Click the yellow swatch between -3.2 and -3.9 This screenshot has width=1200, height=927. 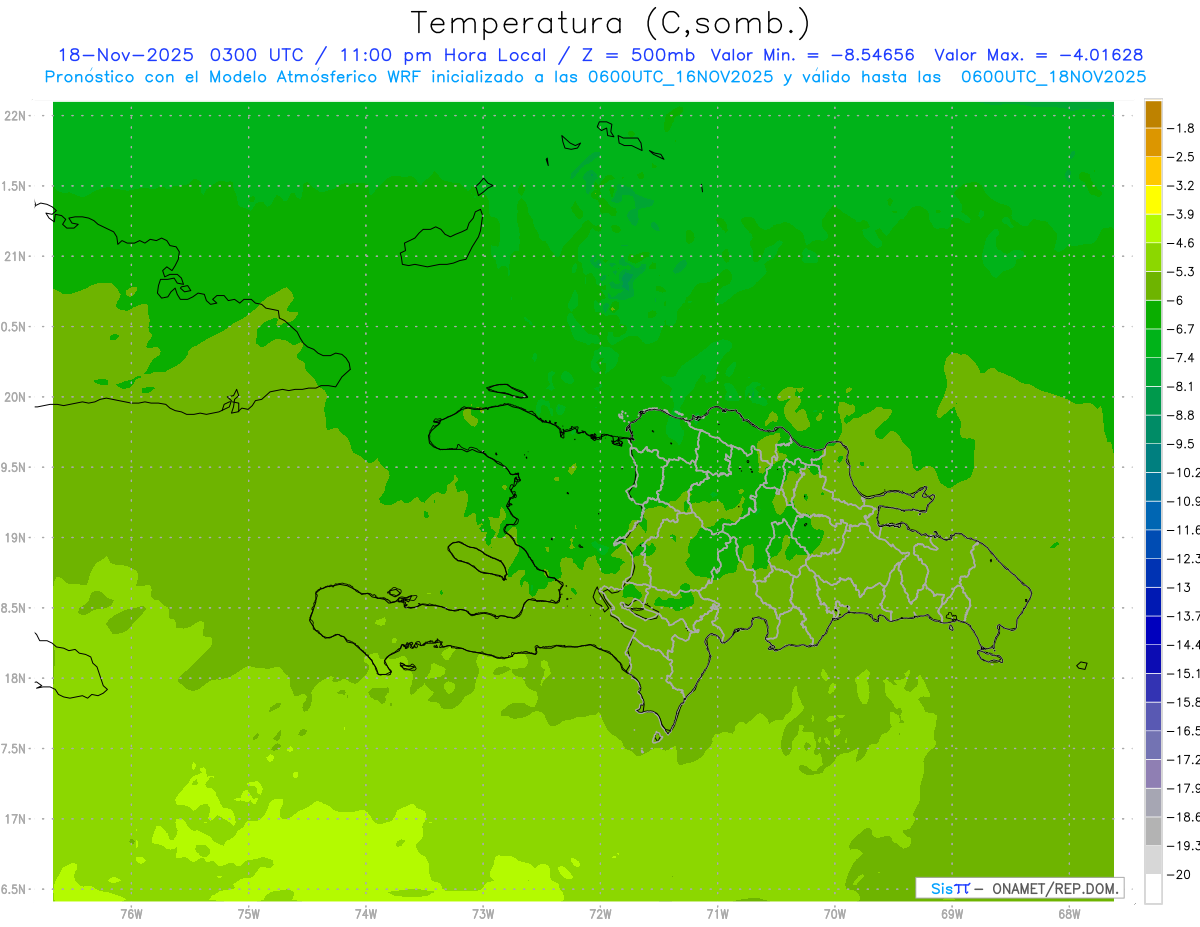pyautogui.click(x=1153, y=200)
